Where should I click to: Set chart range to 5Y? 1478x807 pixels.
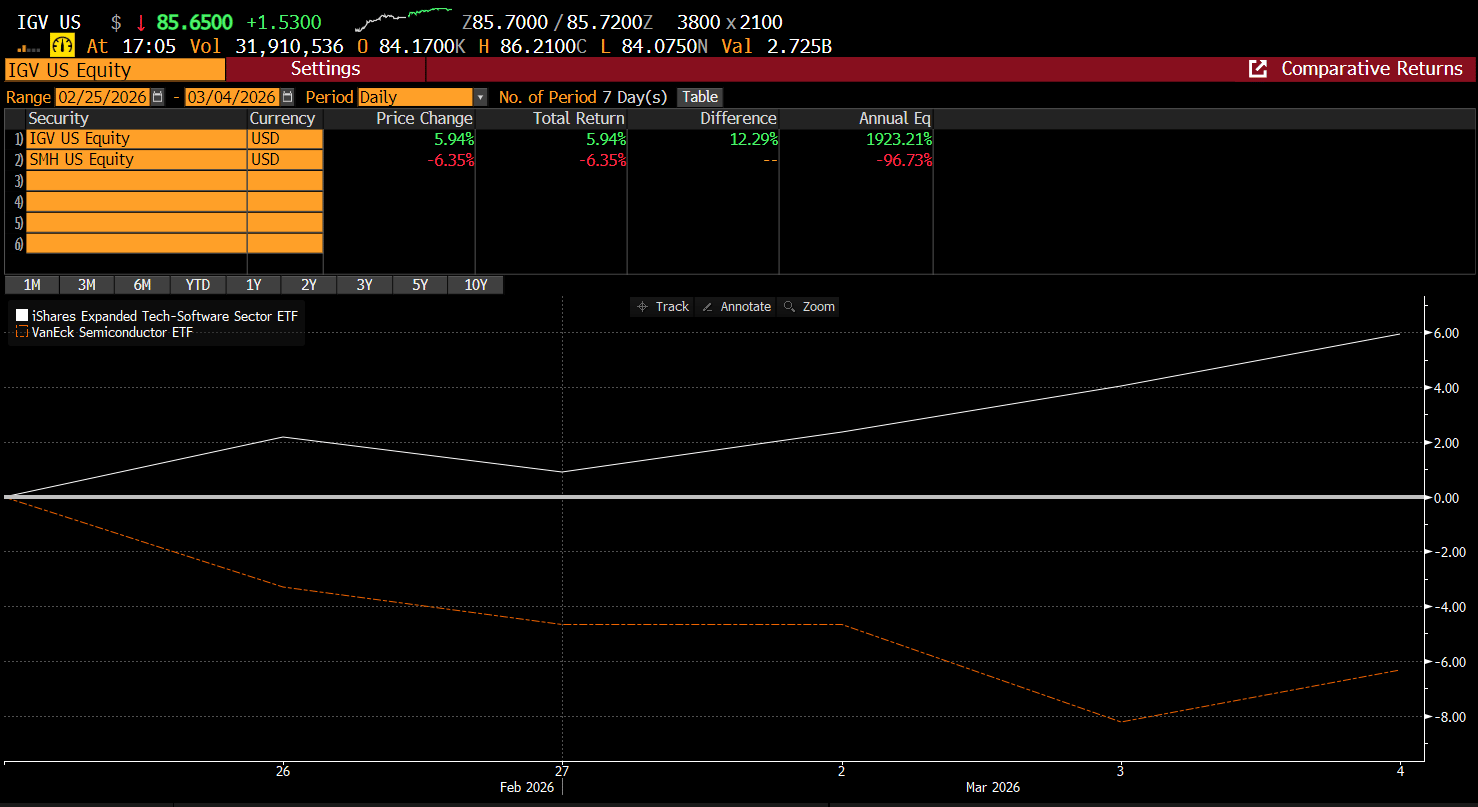coord(420,285)
